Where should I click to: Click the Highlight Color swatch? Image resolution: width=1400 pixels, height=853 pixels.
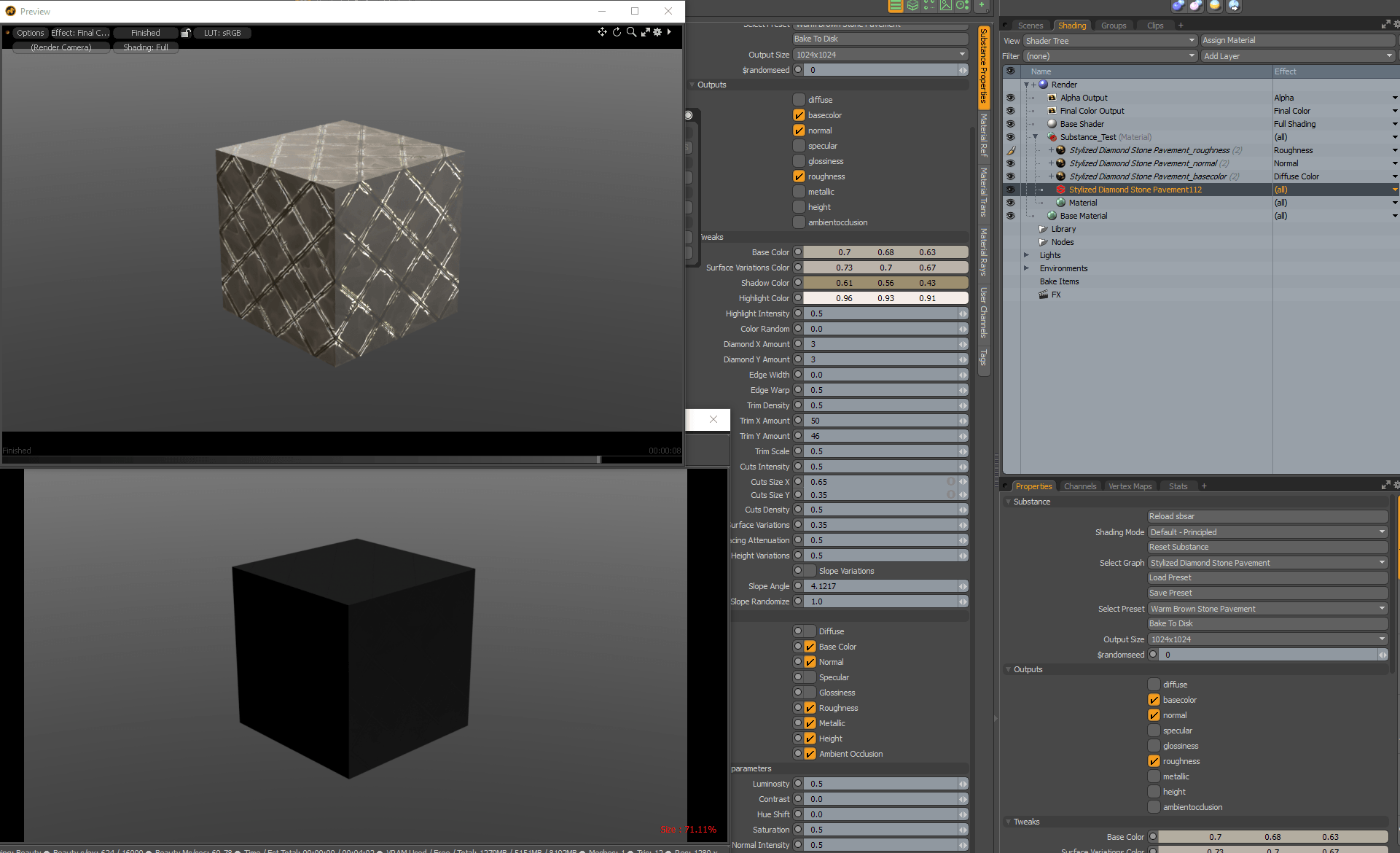pos(885,298)
